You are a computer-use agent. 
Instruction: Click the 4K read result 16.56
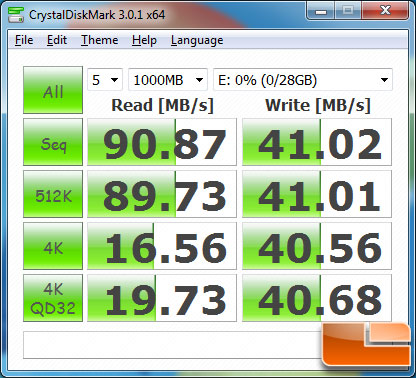(162, 246)
